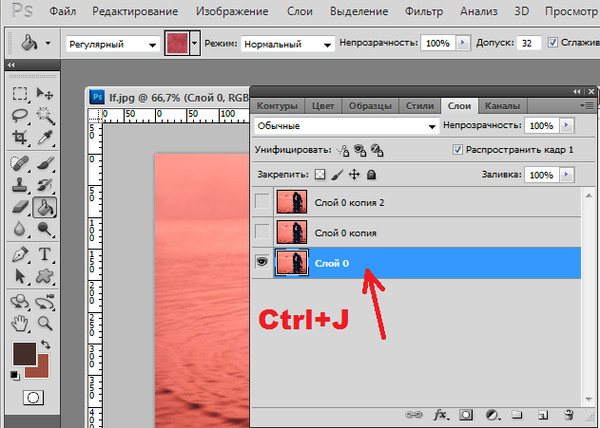This screenshot has height=428, width=600.
Task: Open the 'Фильтр' menu
Action: pyautogui.click(x=424, y=11)
